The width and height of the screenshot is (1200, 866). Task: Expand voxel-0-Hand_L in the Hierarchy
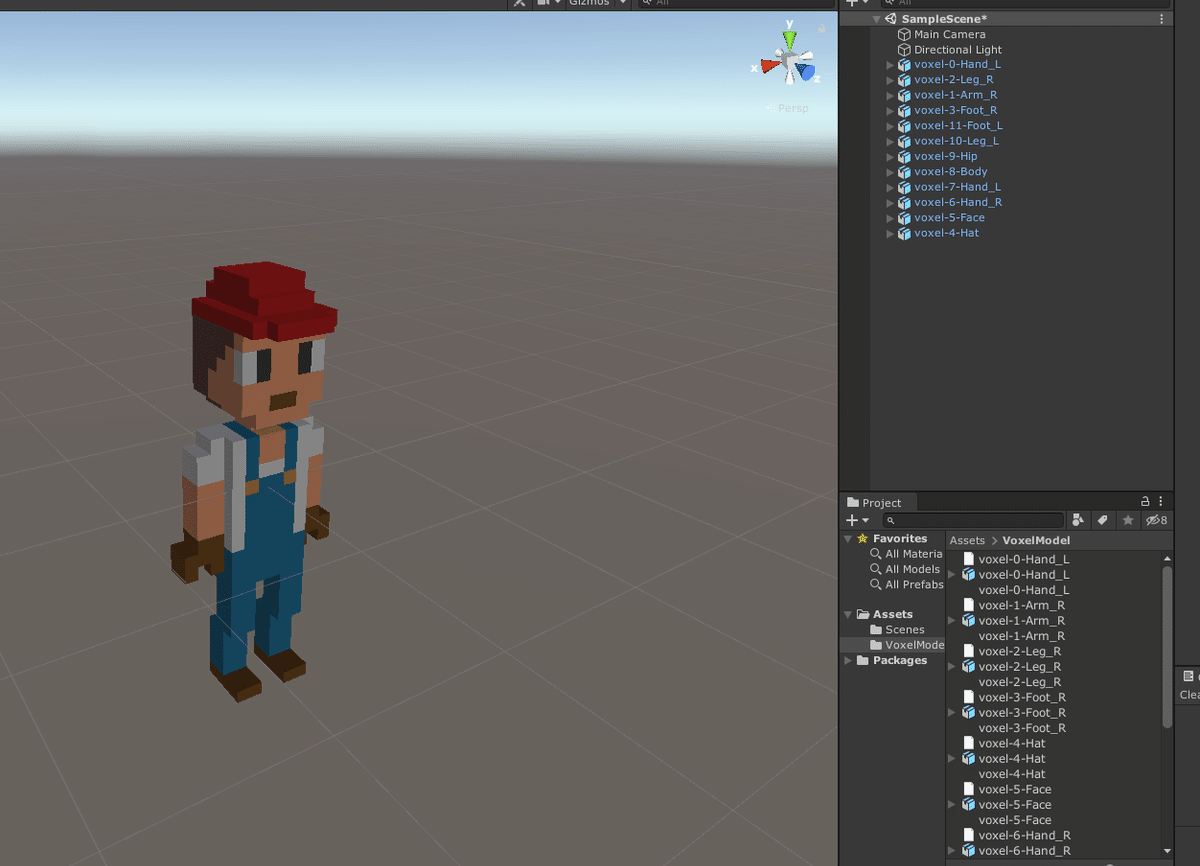point(890,65)
